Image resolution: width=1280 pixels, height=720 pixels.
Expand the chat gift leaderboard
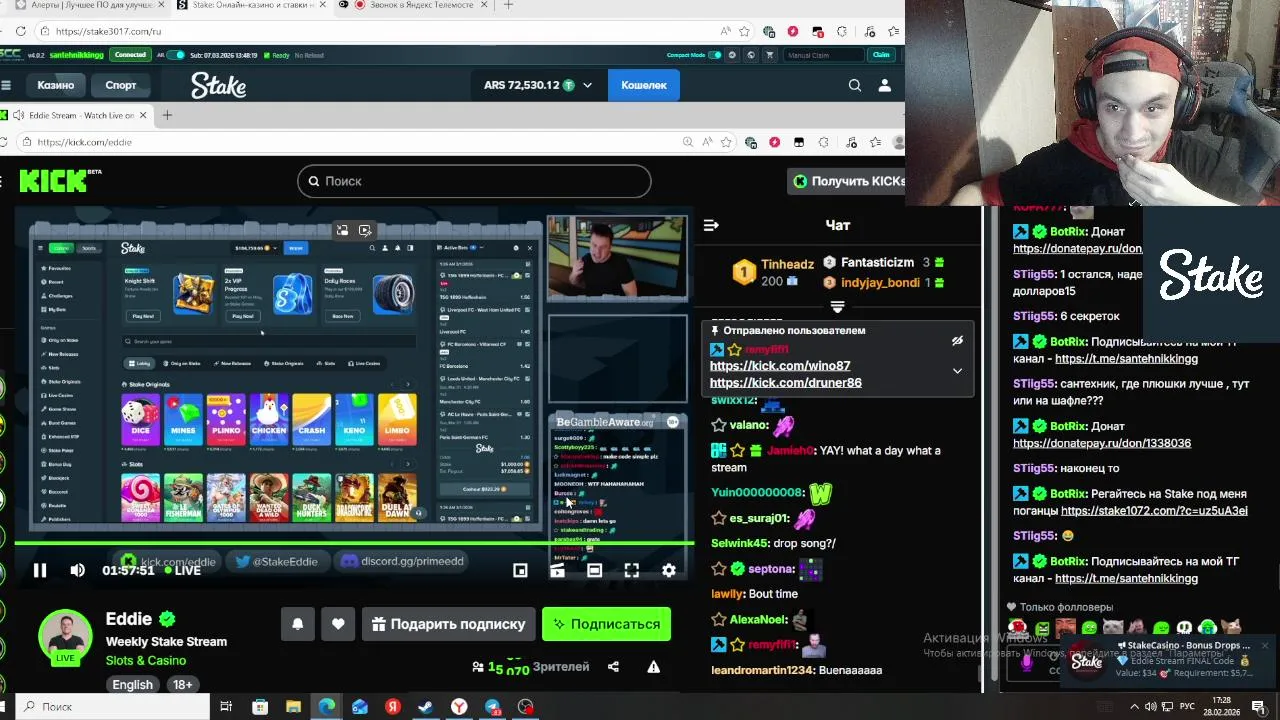[x=837, y=307]
